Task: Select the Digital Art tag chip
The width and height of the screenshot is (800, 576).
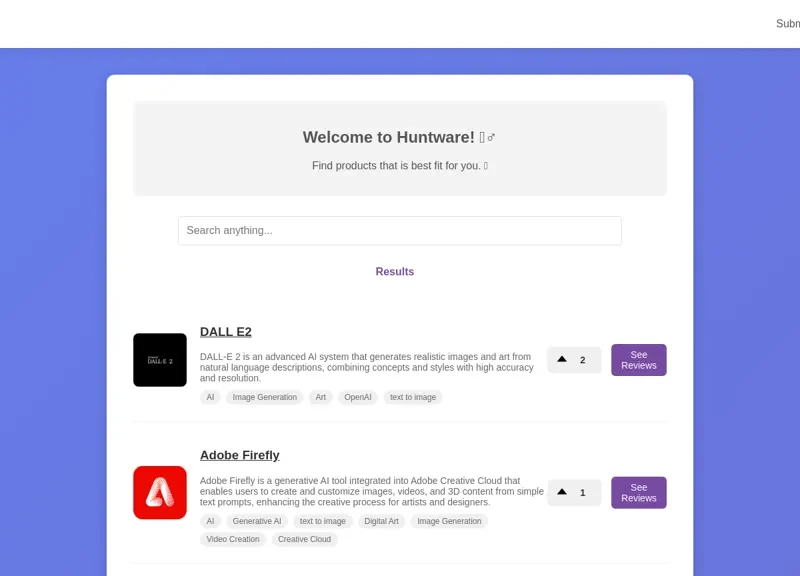Action: 382,521
